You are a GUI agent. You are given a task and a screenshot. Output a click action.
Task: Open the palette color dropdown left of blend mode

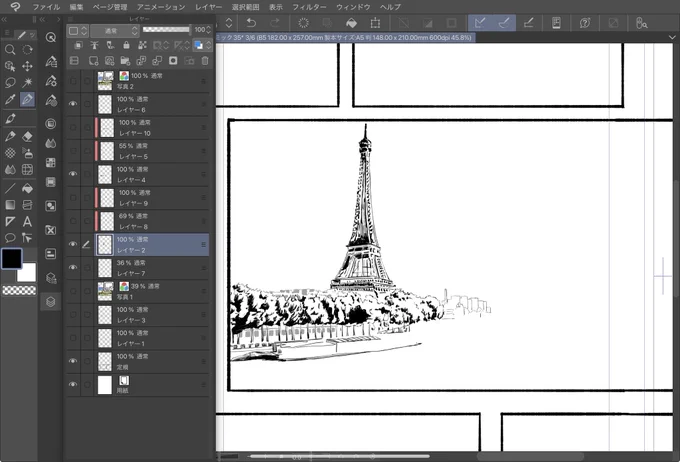pos(78,30)
